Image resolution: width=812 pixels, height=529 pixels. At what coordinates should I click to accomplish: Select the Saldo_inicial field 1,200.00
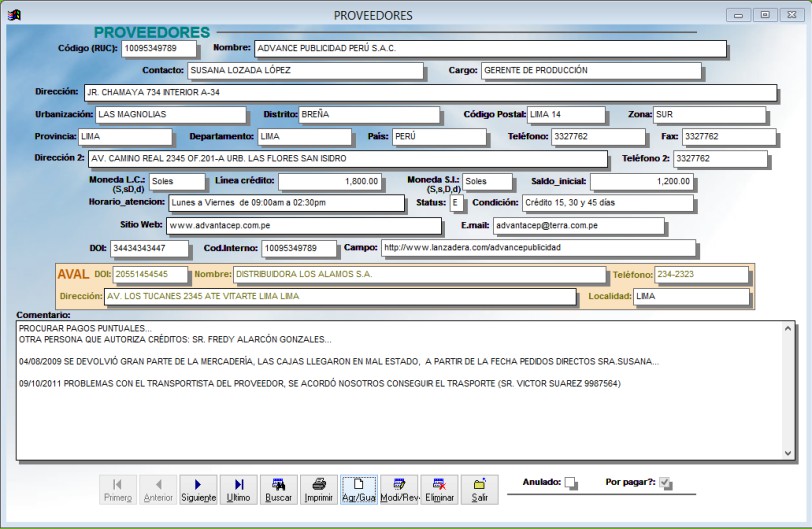tap(642, 182)
